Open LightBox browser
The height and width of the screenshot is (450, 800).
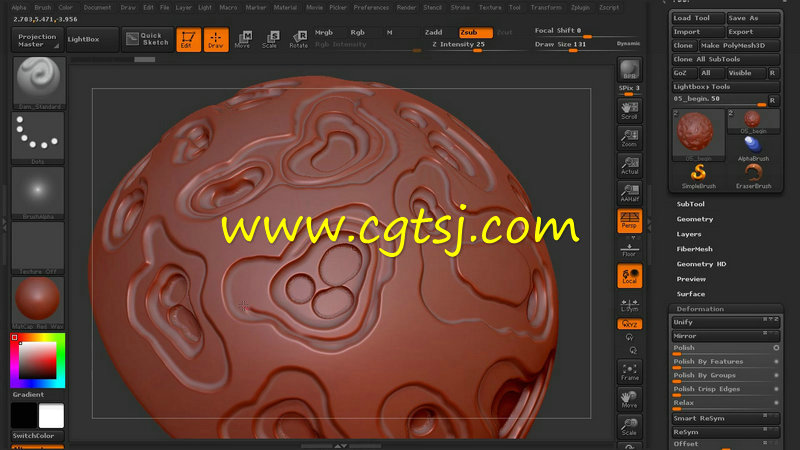click(92, 39)
